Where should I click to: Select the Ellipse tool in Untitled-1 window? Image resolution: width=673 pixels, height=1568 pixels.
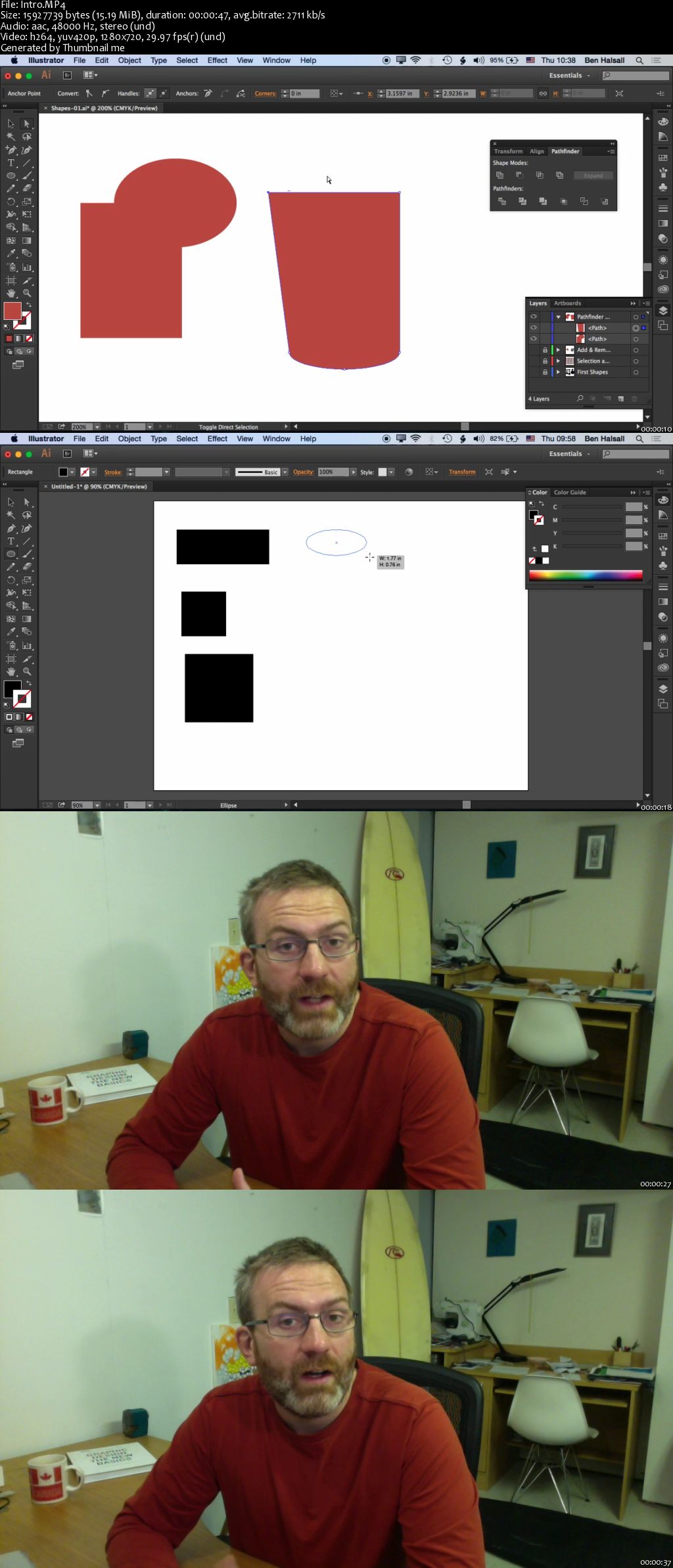(x=11, y=554)
